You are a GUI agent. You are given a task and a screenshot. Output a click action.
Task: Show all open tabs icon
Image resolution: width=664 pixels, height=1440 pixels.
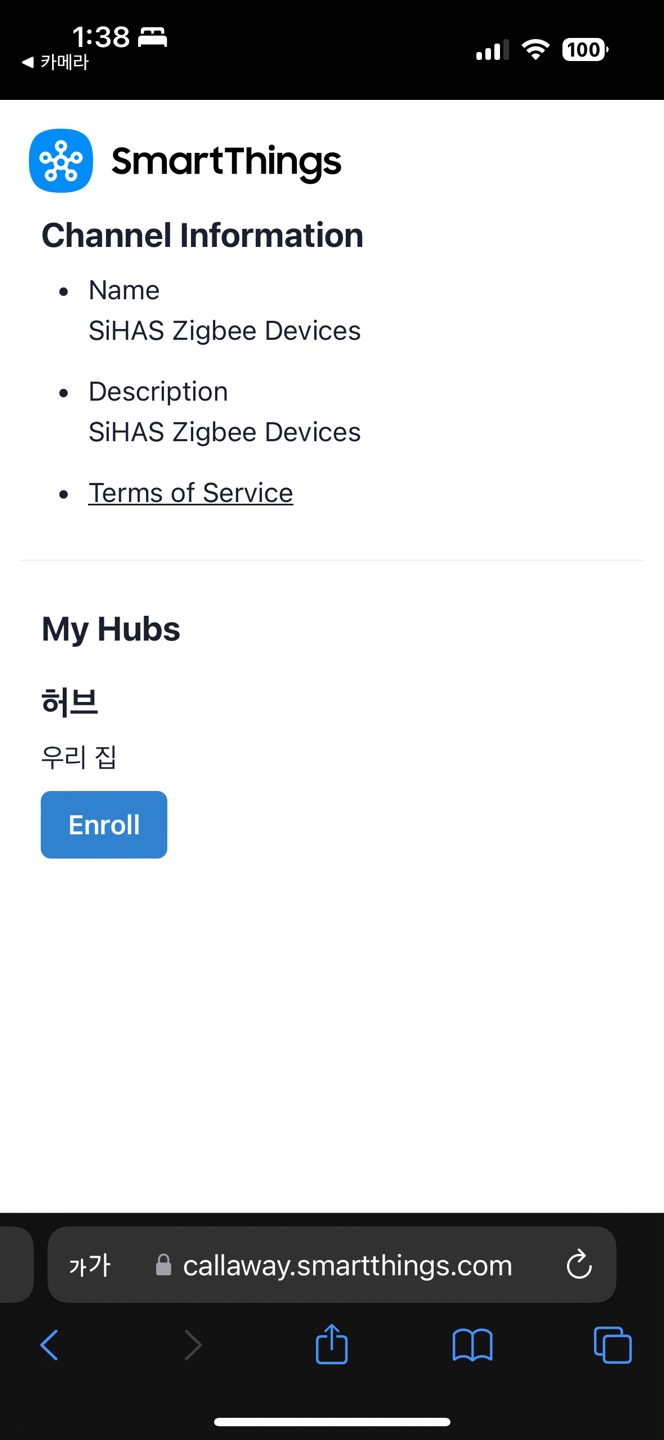(x=613, y=1345)
